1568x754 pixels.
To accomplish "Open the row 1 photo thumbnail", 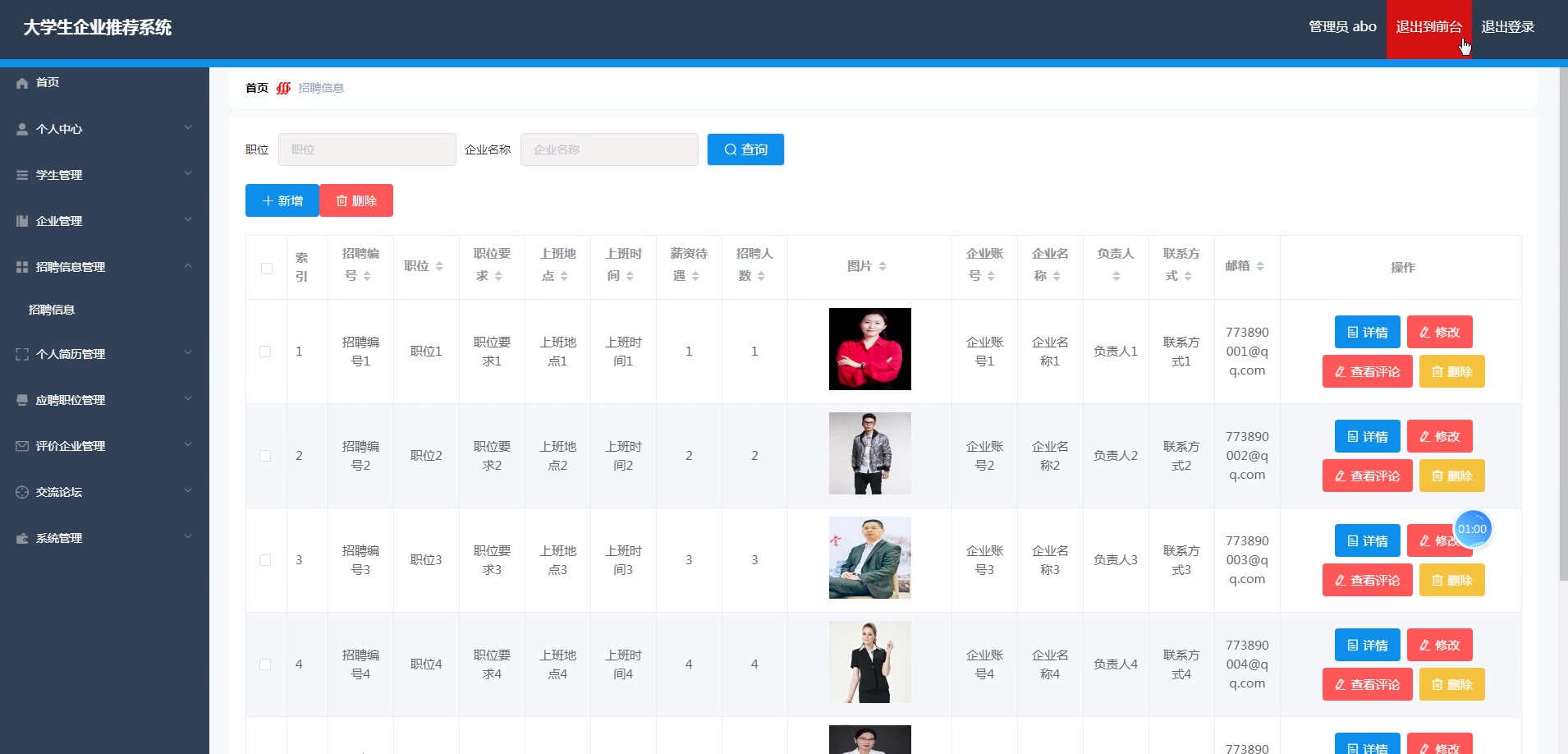I will coord(870,349).
